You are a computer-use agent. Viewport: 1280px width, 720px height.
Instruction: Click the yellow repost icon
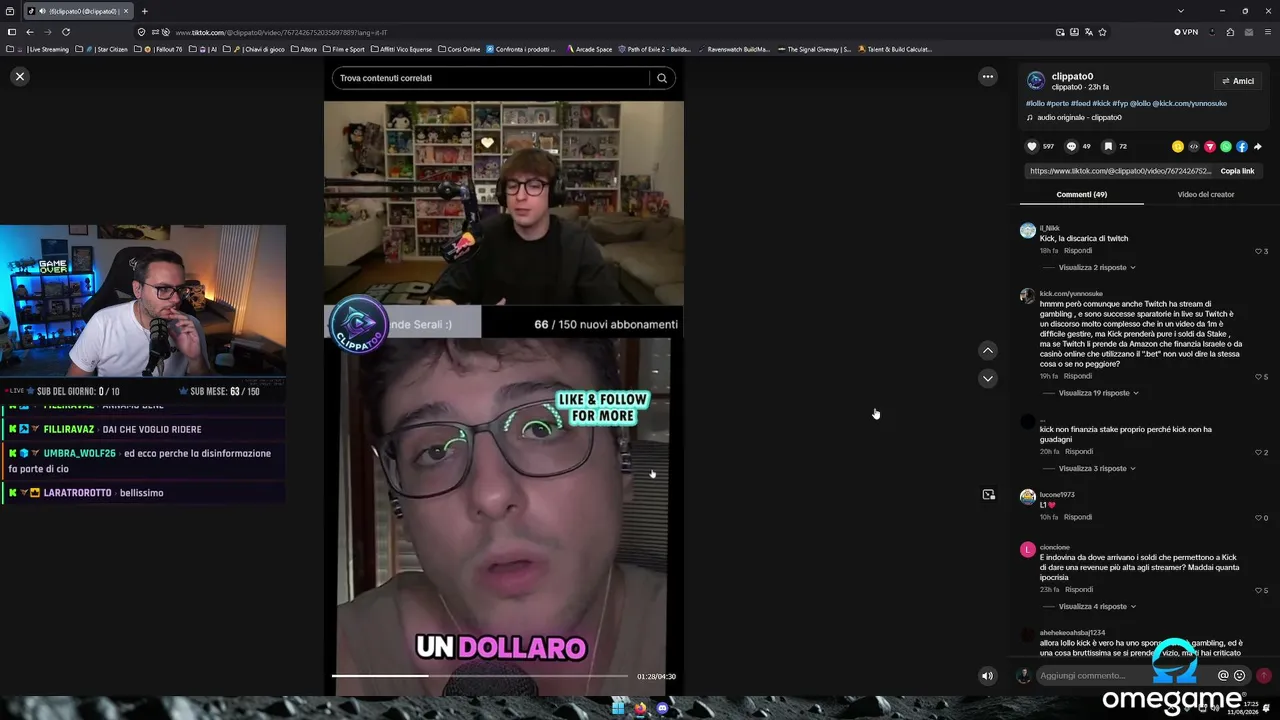coord(1178,147)
